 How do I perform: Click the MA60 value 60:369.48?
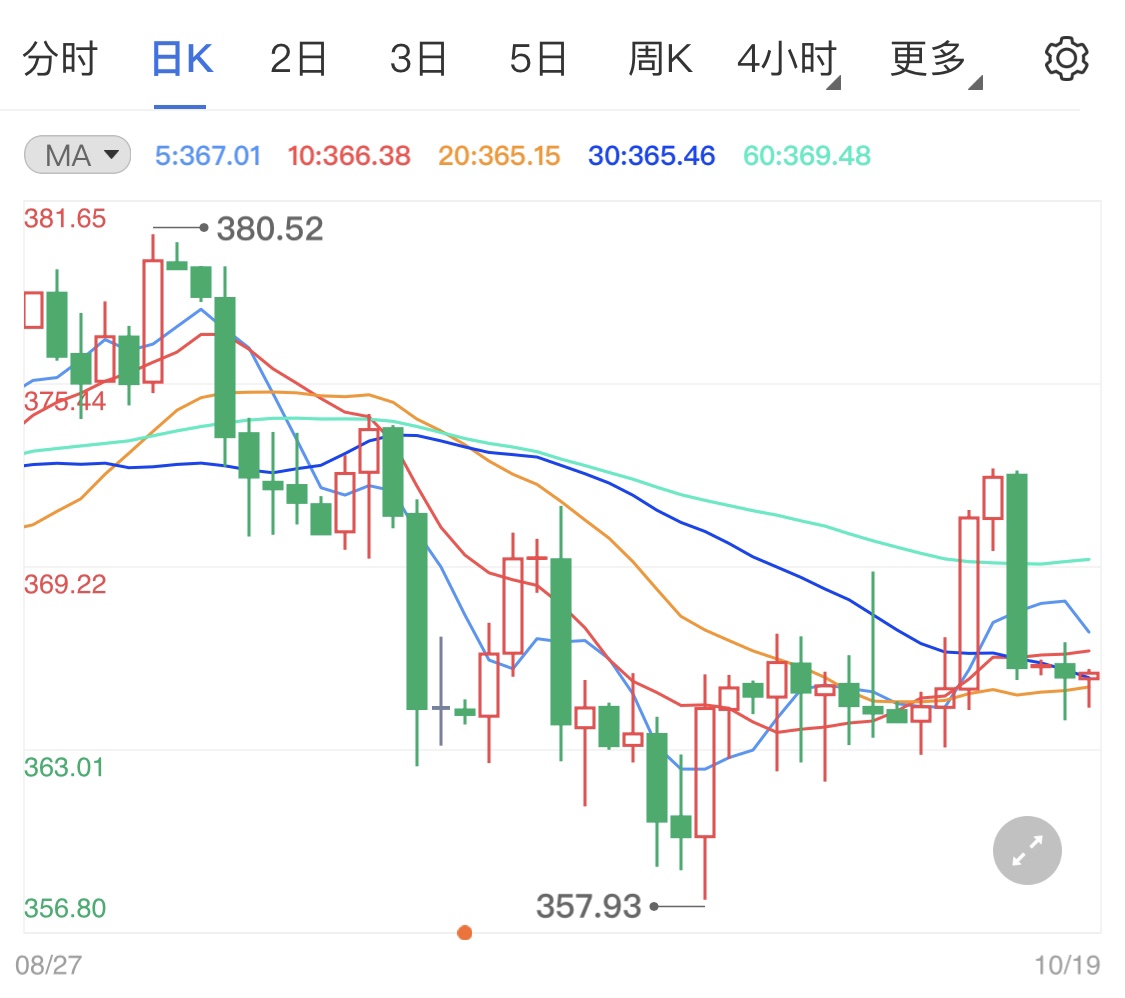[806, 156]
